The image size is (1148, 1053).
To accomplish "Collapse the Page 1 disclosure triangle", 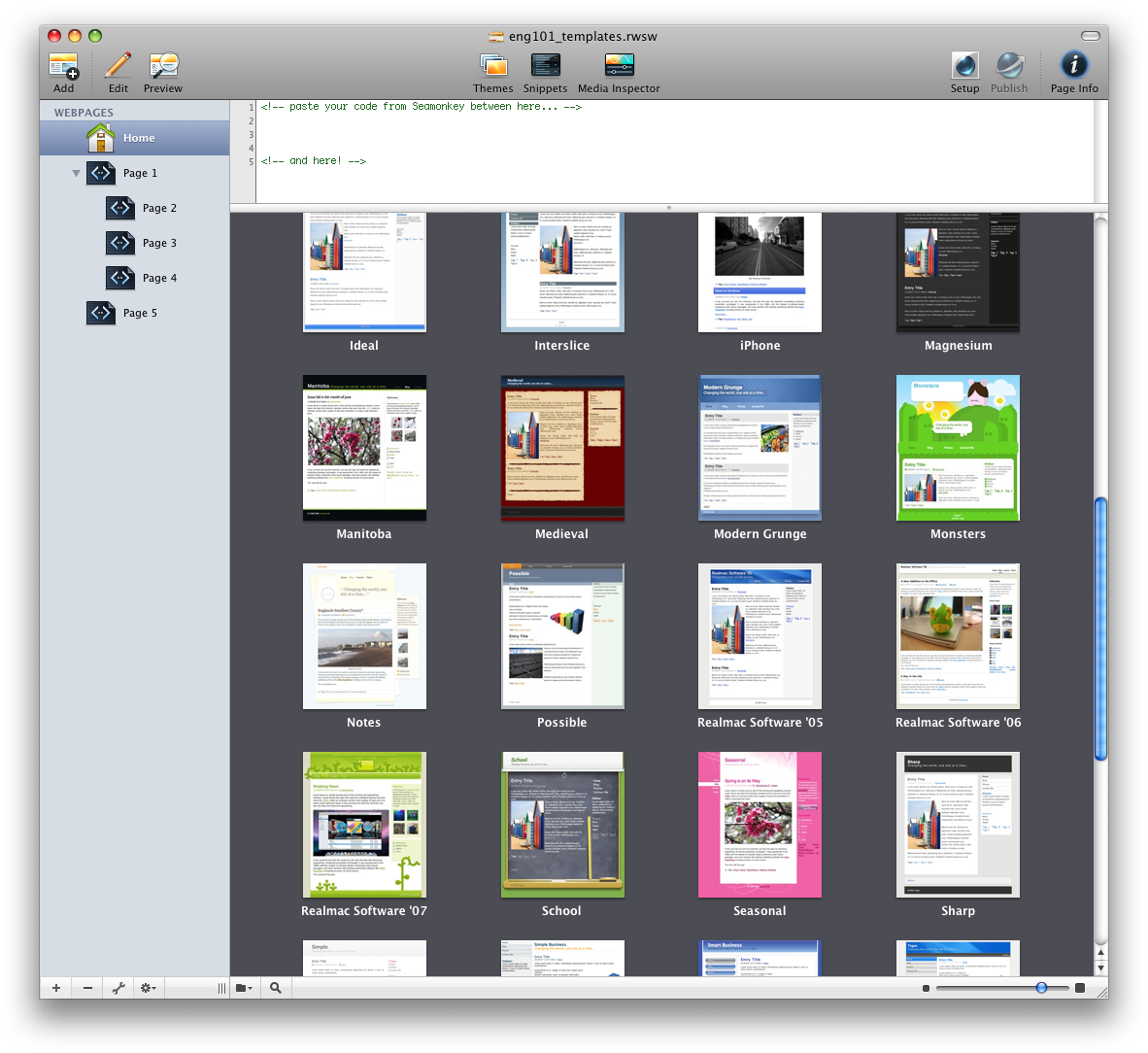I will [76, 174].
